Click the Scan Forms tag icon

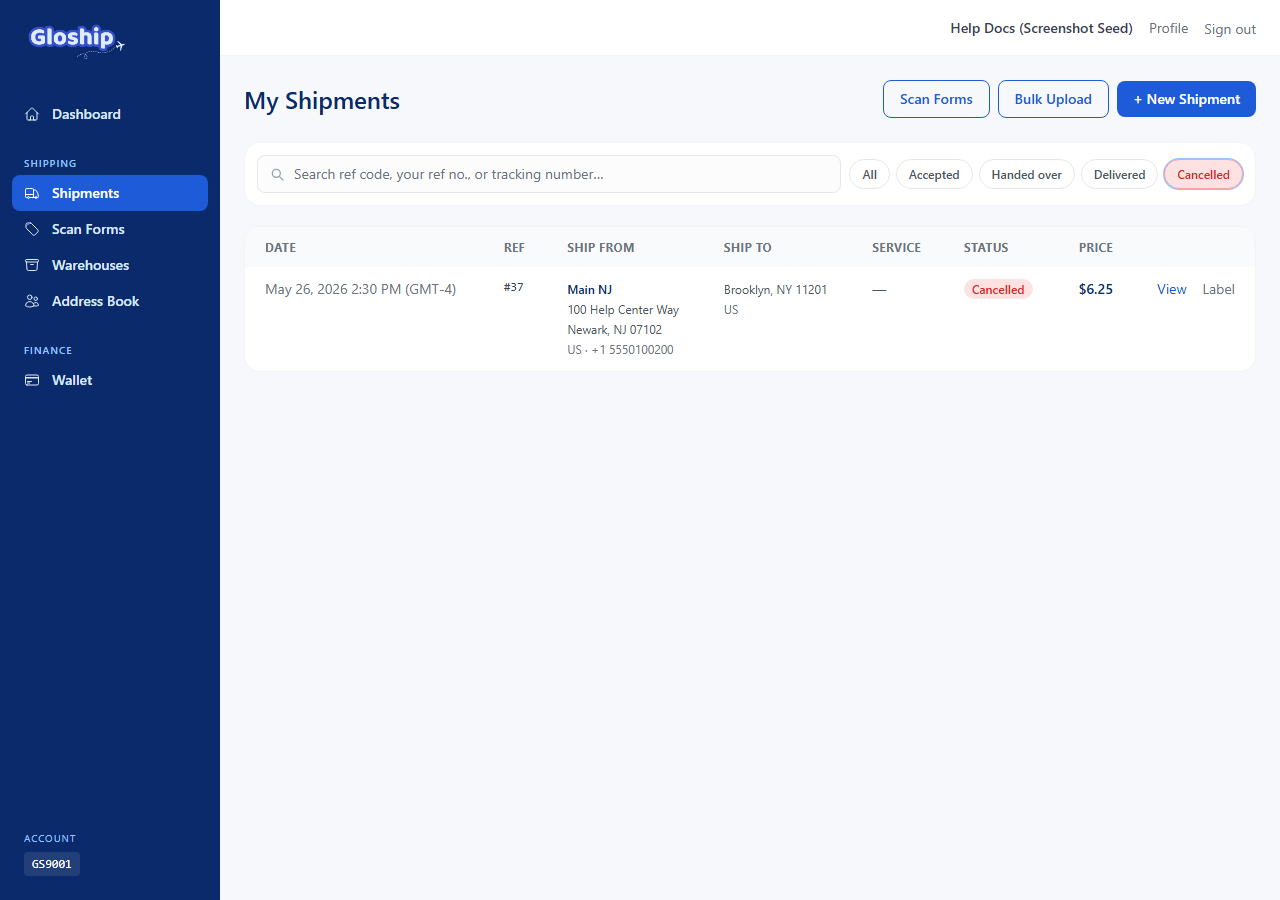click(32, 229)
